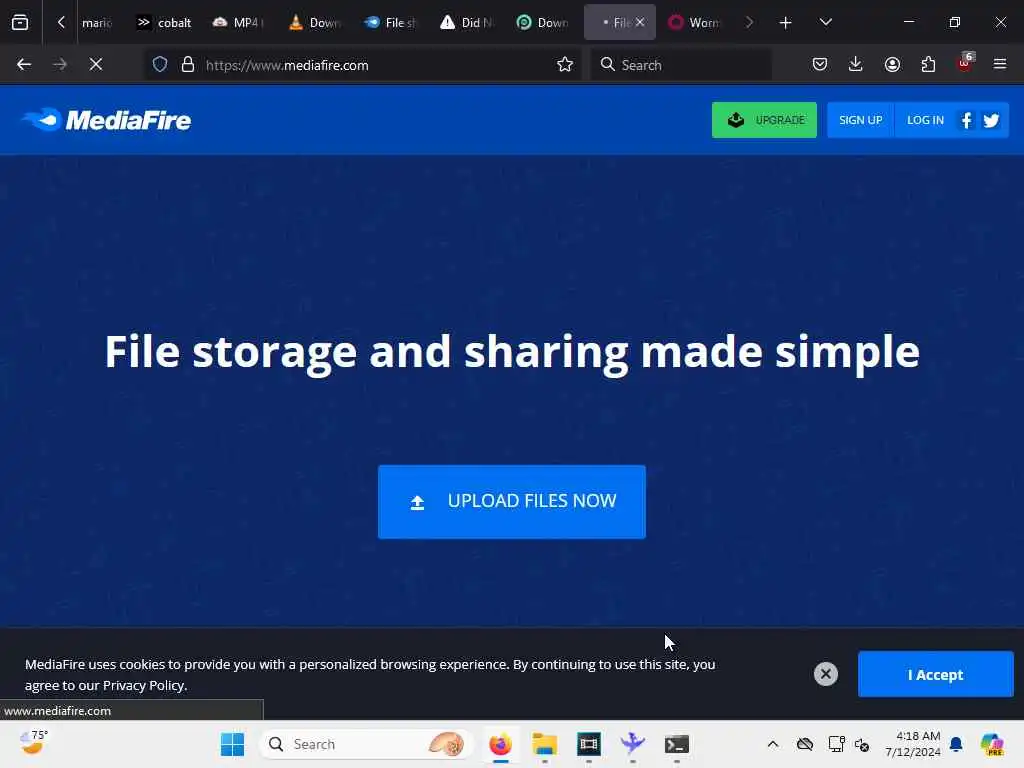Open a new tab with plus button
The height and width of the screenshot is (768, 1024).
[786, 23]
